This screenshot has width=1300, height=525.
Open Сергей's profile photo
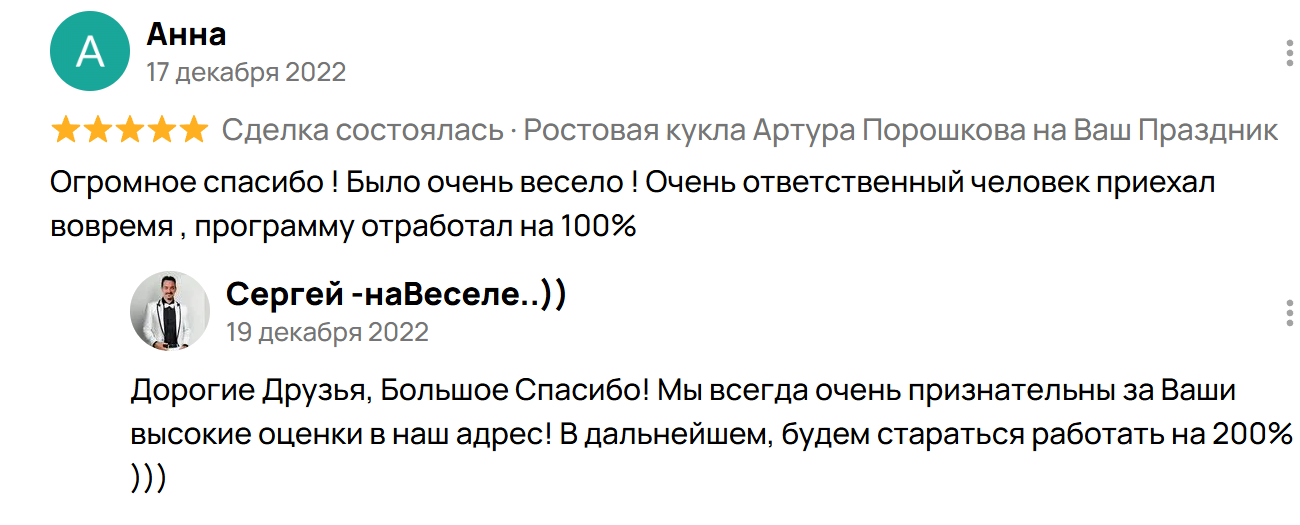[x=169, y=311]
